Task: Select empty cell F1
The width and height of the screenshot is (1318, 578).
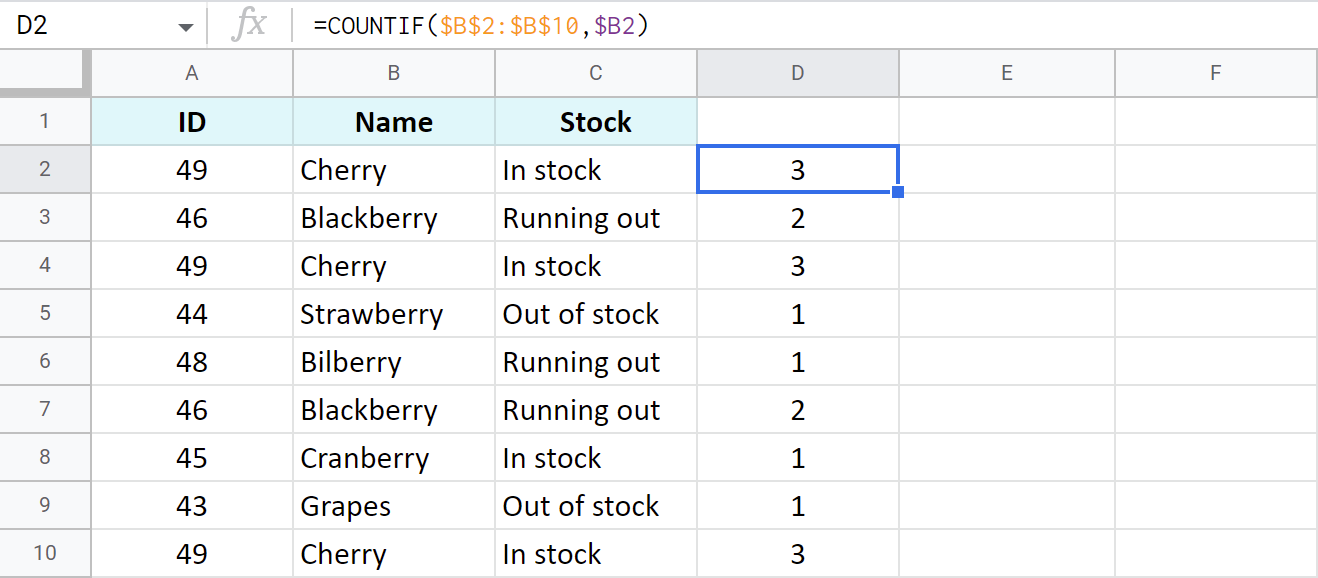Action: click(1215, 121)
